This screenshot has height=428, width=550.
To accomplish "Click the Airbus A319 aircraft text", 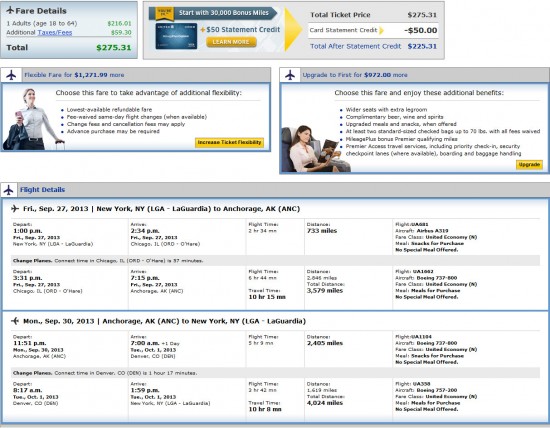I will pos(432,231).
